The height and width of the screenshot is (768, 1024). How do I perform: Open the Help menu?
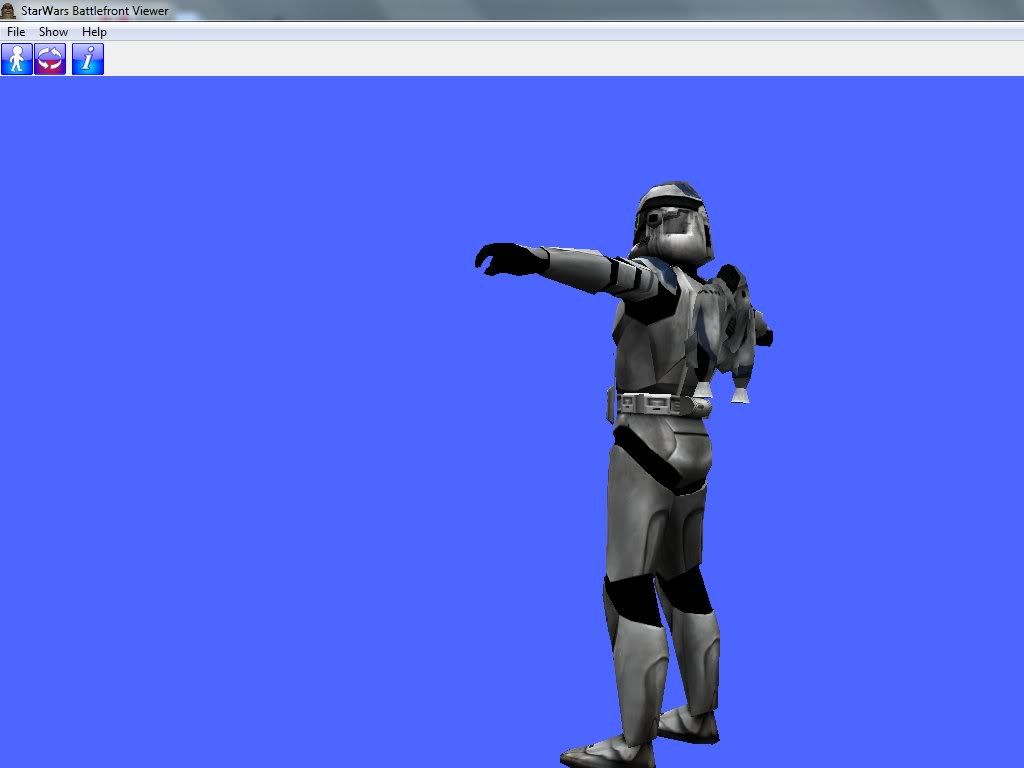point(94,32)
